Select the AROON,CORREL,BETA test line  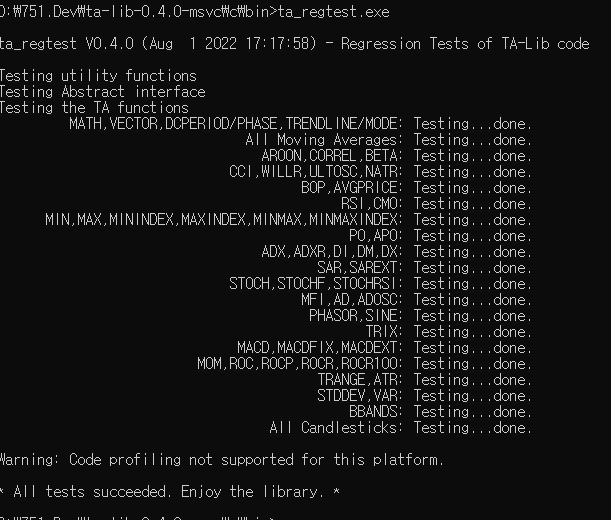[x=396, y=156]
